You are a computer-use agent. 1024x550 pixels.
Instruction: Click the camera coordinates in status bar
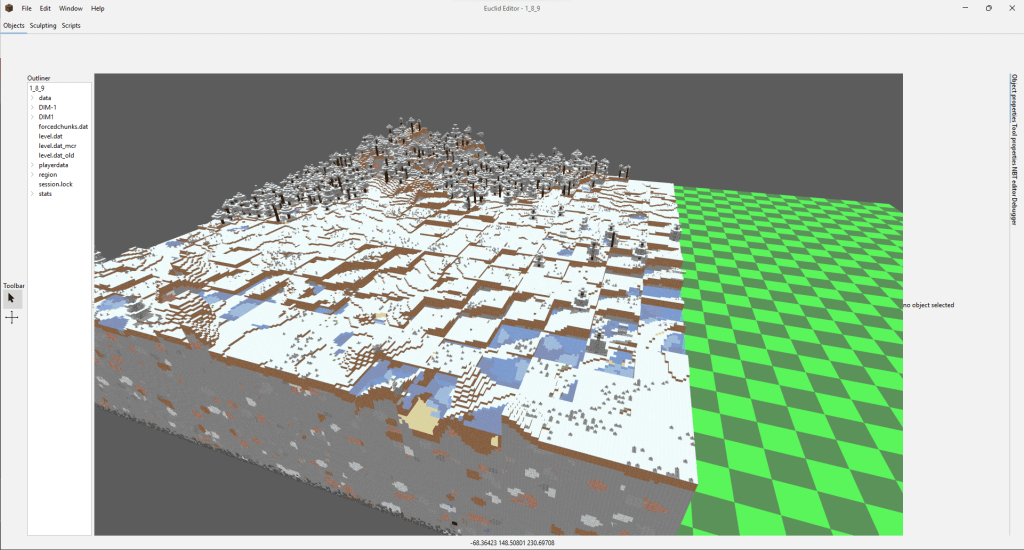click(512, 543)
